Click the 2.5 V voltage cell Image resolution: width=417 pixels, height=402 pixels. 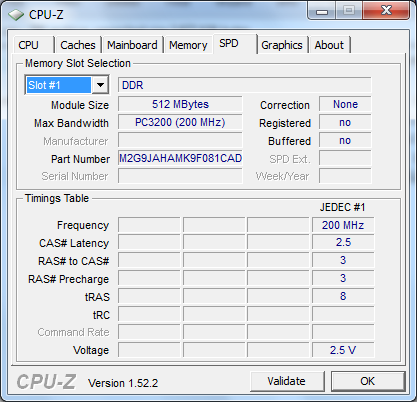tap(343, 350)
